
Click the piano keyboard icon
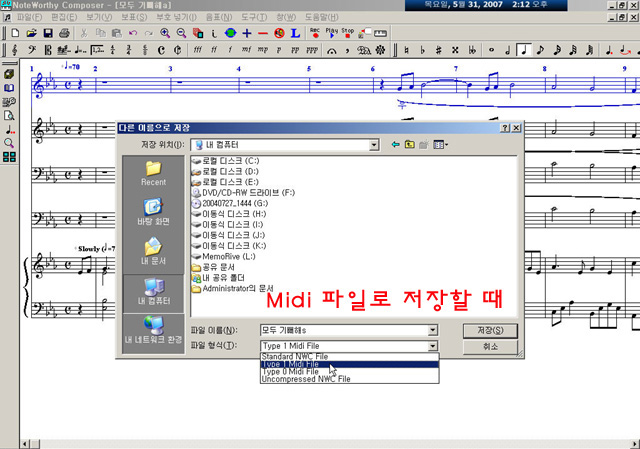tap(380, 33)
